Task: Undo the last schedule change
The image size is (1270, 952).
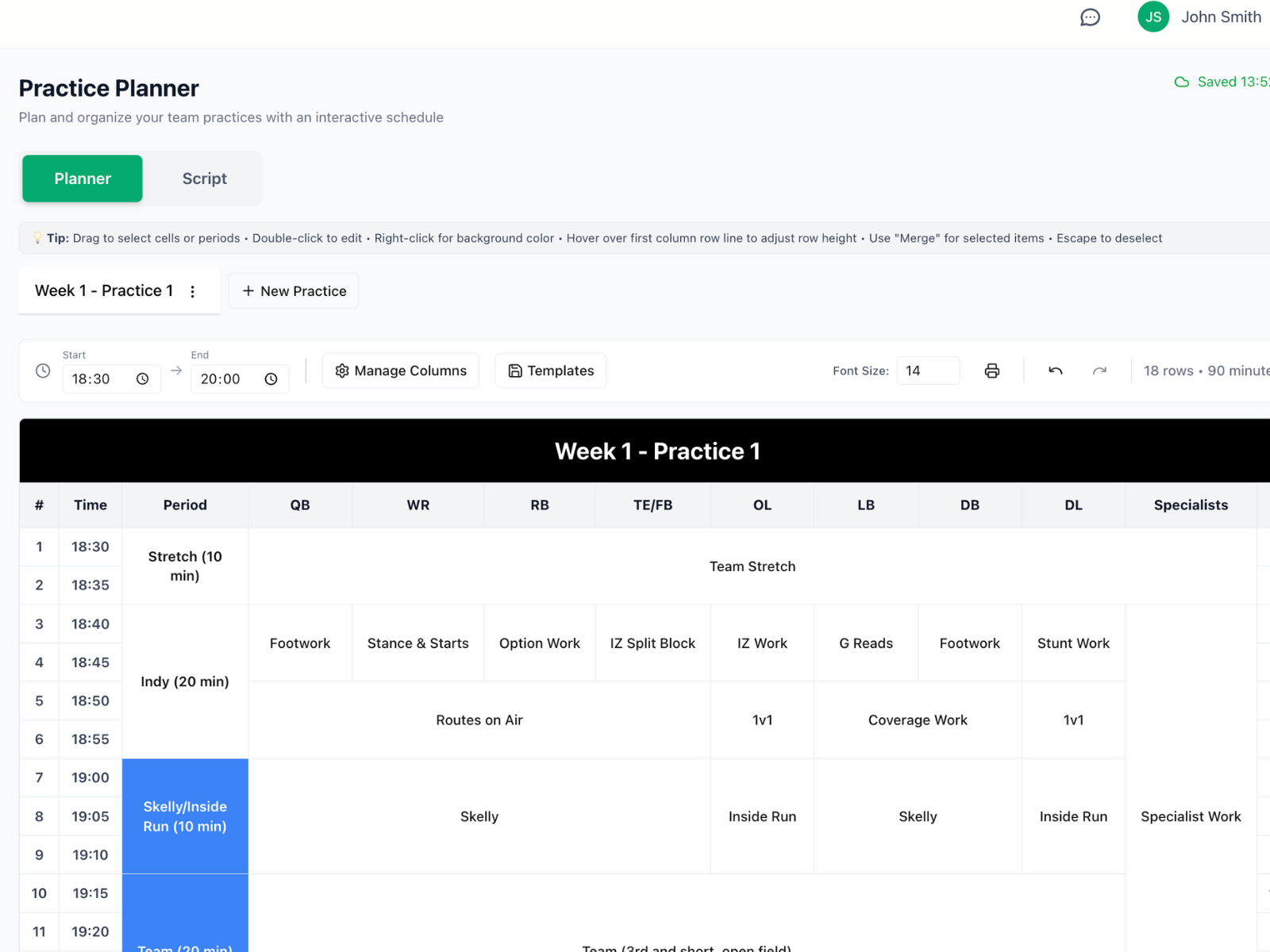Action: coord(1055,370)
